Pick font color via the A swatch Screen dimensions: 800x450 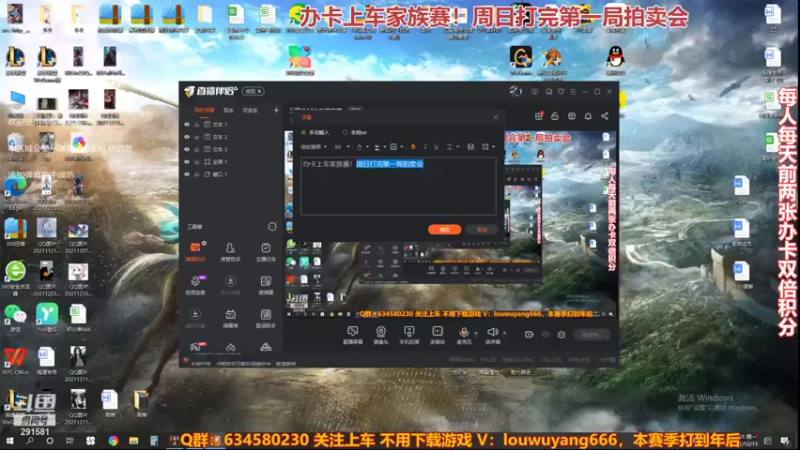(x=359, y=147)
